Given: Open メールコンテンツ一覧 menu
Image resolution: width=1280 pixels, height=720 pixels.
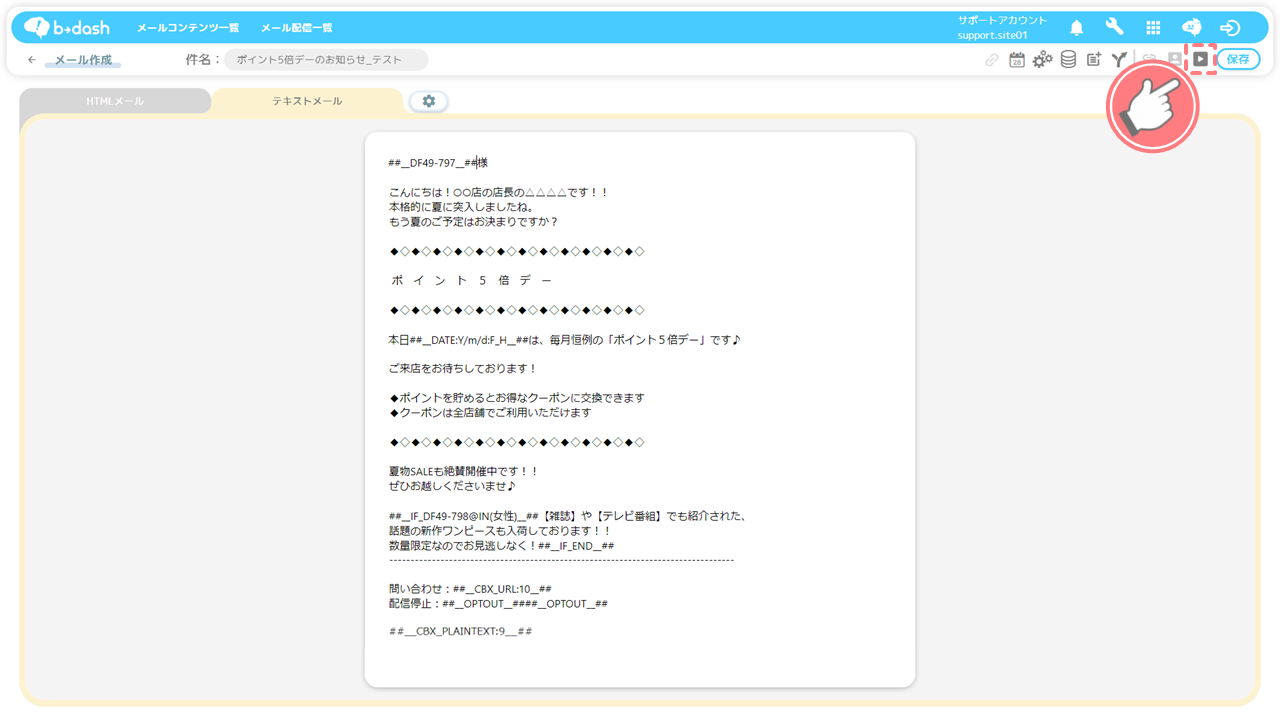Looking at the screenshot, I should click(x=188, y=28).
